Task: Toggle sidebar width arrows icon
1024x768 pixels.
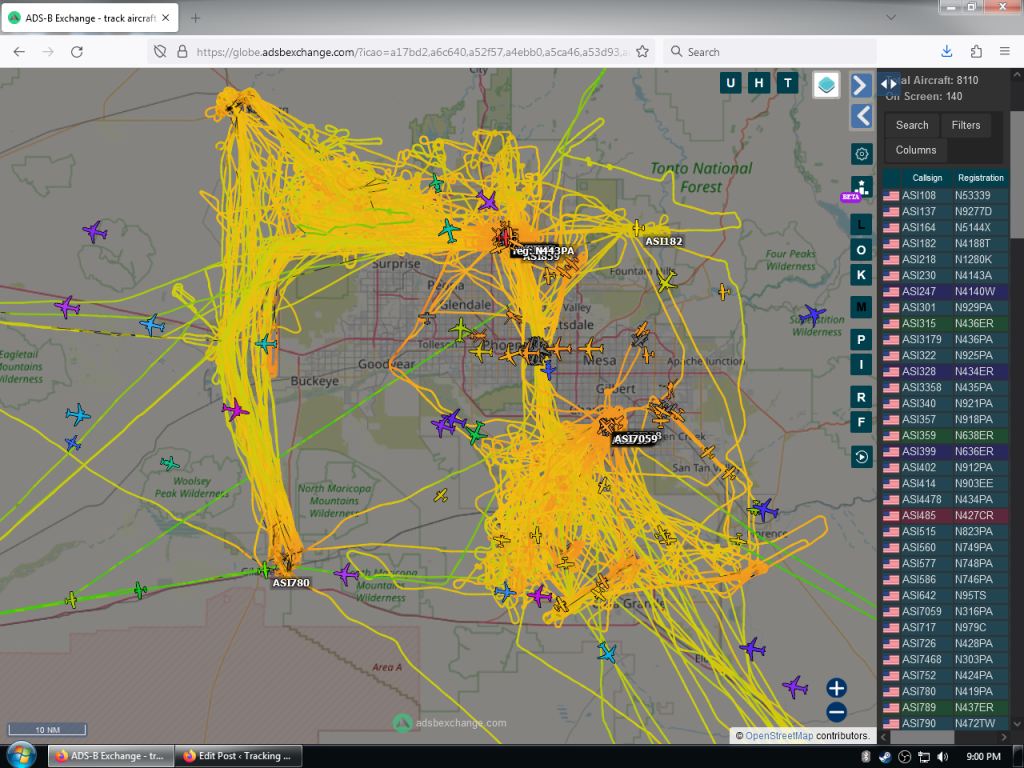Action: 889,84
